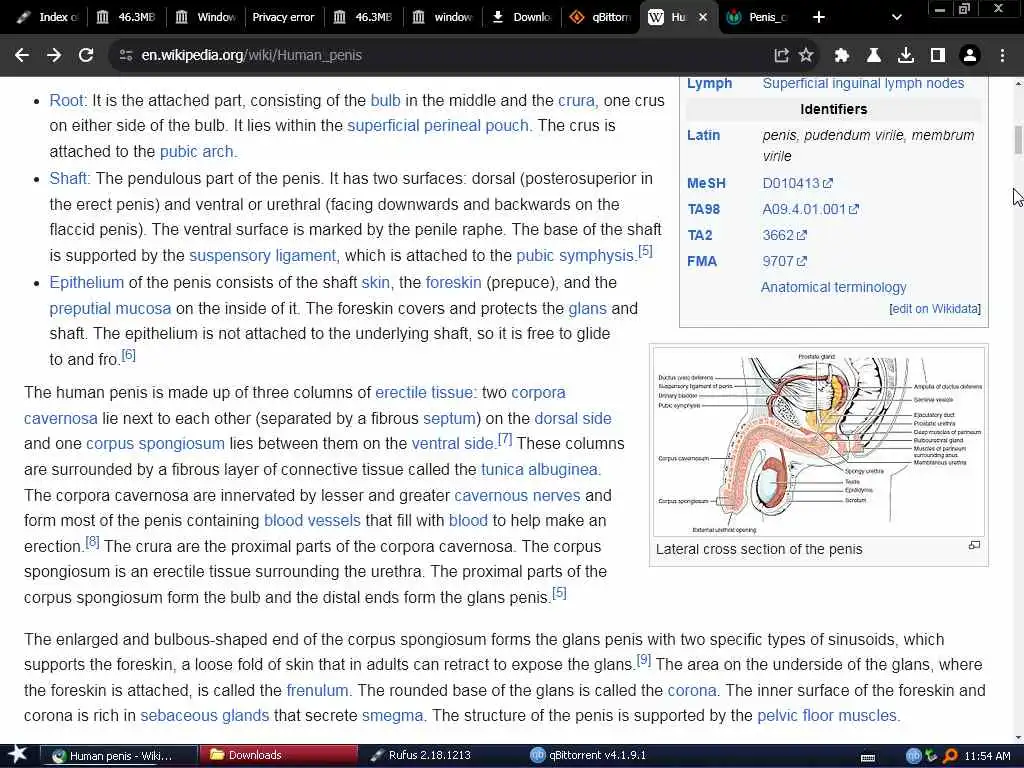Click the page vertical scrollbar thumb
The width and height of the screenshot is (1024, 768).
click(1018, 140)
